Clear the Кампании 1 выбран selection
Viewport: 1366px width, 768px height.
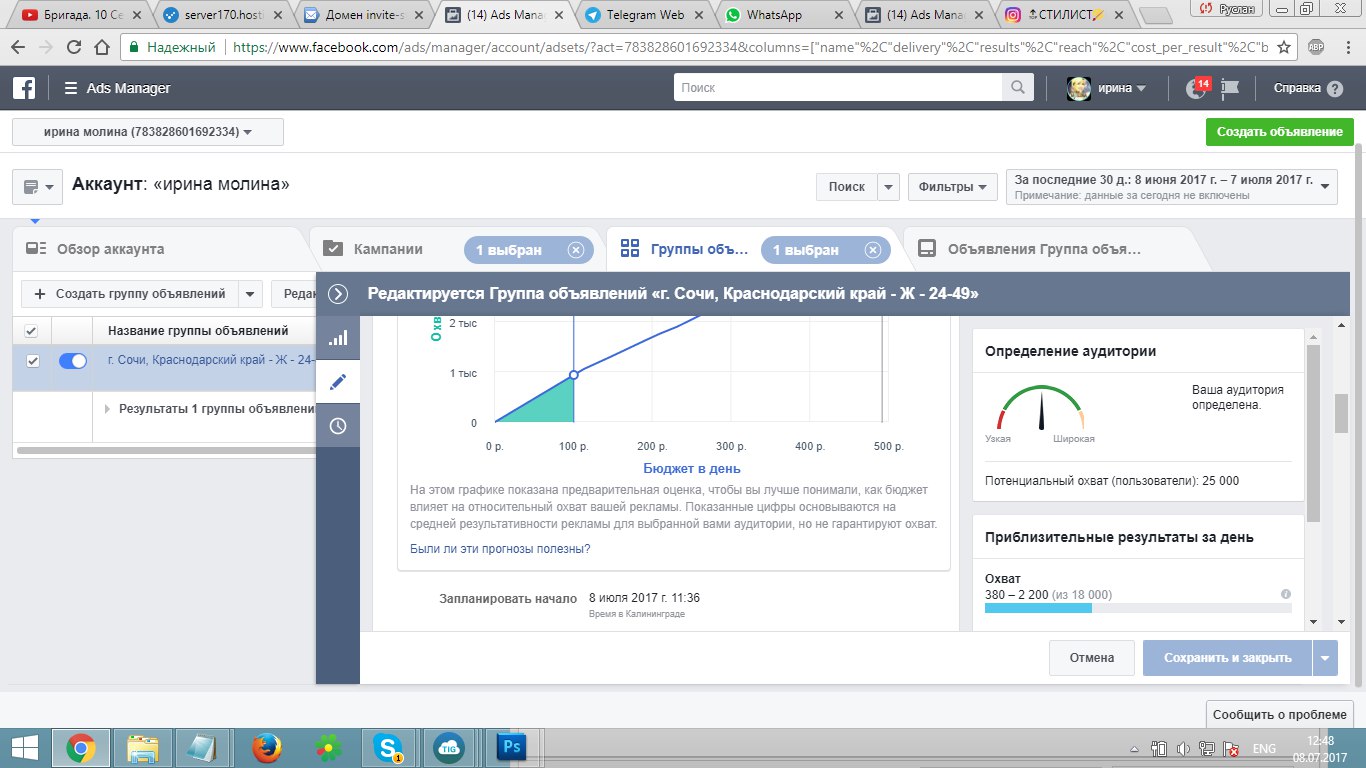(576, 250)
